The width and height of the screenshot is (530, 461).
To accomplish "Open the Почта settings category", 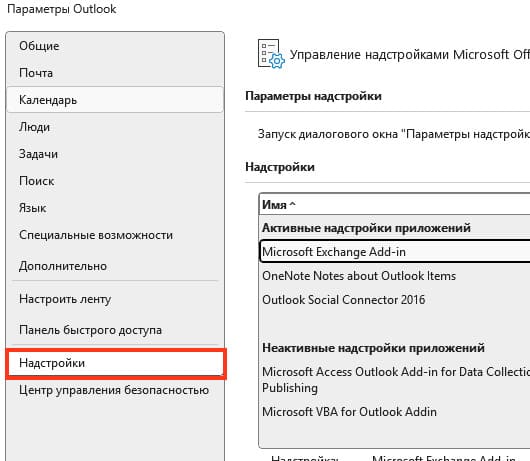I will click(x=115, y=73).
